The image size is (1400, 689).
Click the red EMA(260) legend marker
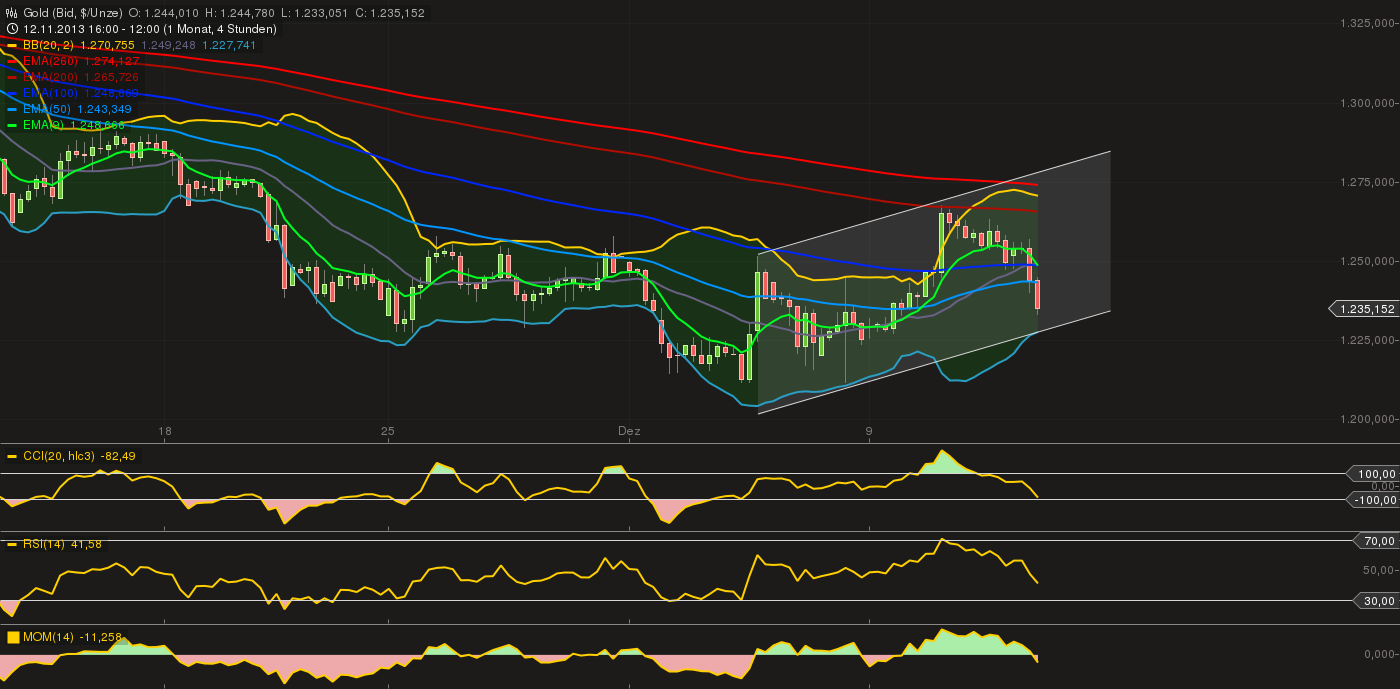(11, 61)
